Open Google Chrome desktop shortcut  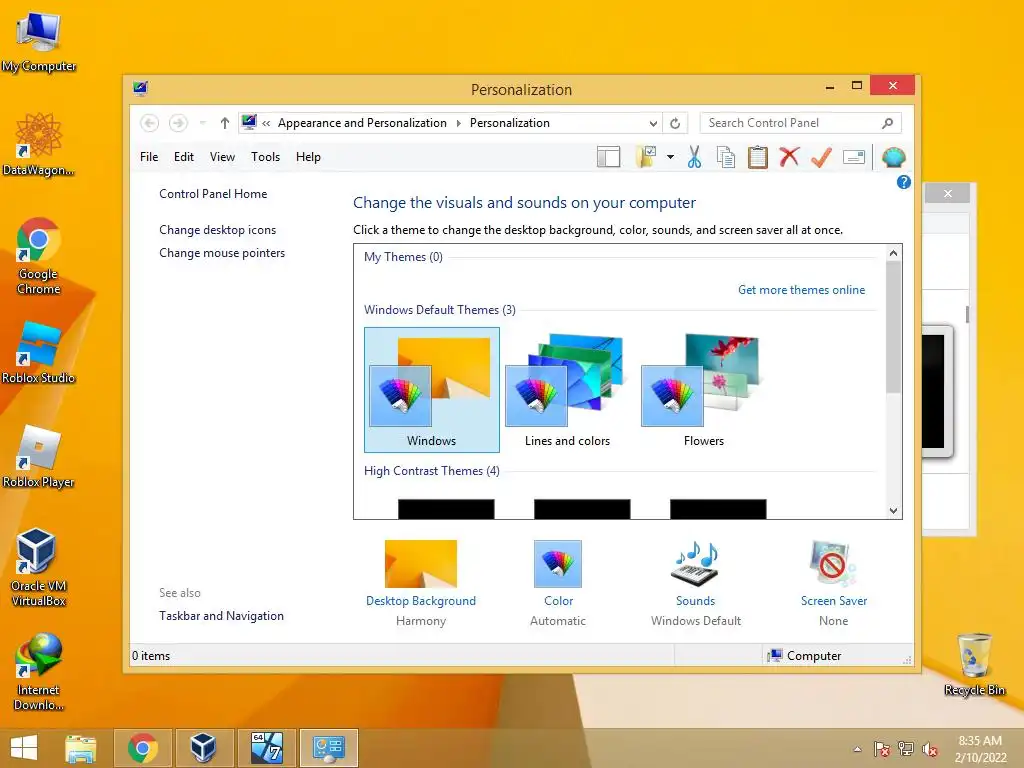[x=39, y=256]
